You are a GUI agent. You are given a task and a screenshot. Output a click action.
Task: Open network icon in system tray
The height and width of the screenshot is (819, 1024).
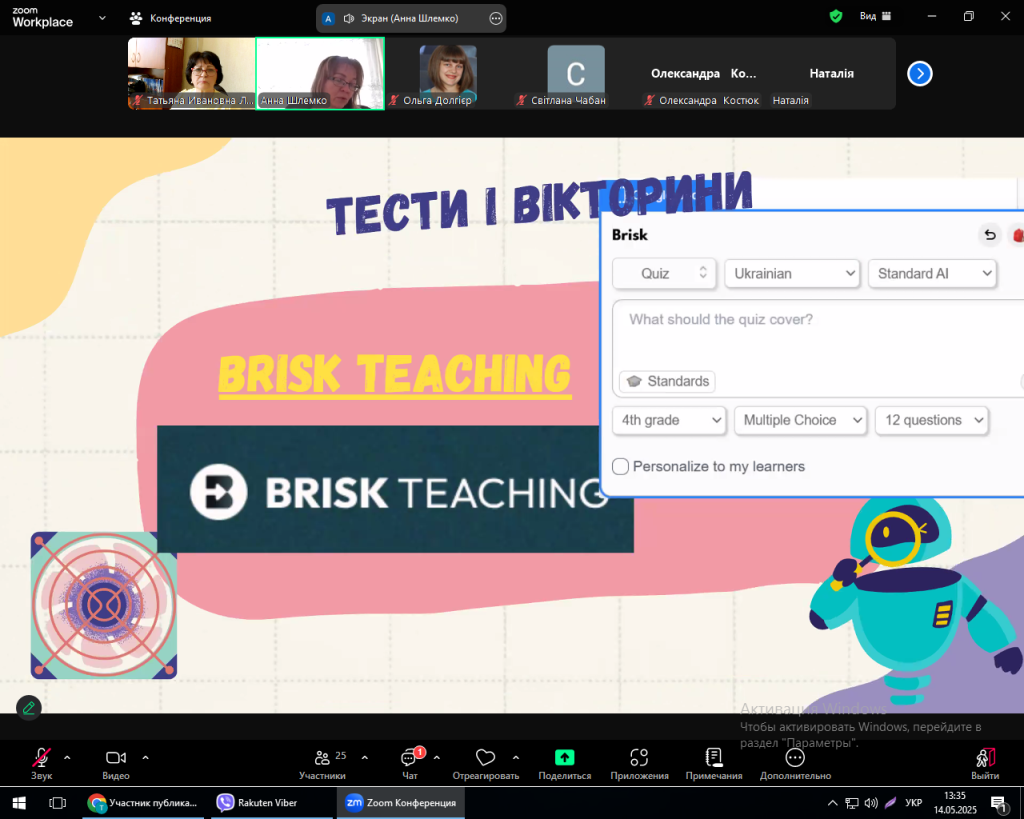pyautogui.click(x=852, y=803)
